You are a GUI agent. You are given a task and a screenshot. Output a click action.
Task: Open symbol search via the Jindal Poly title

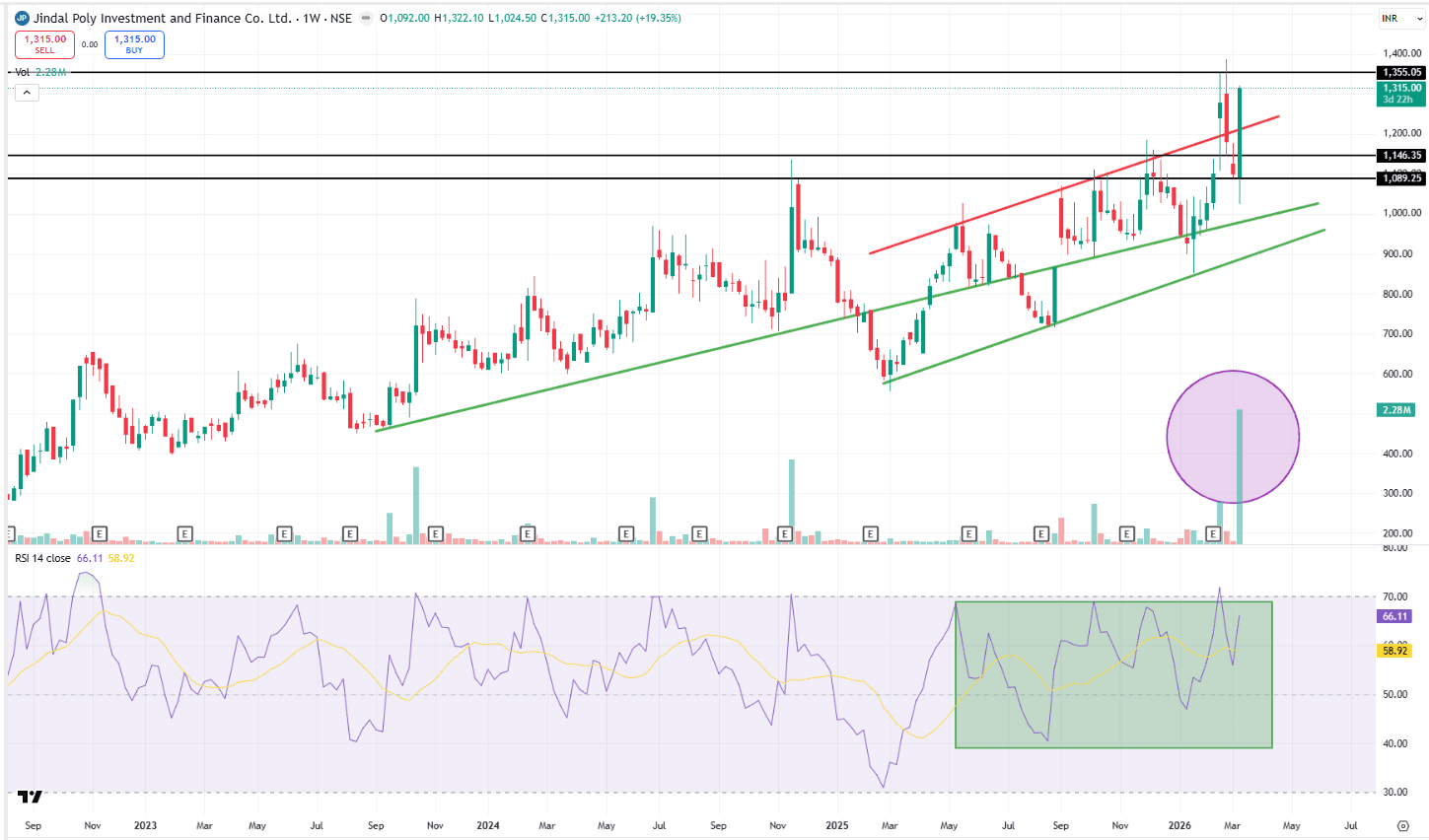pyautogui.click(x=163, y=18)
